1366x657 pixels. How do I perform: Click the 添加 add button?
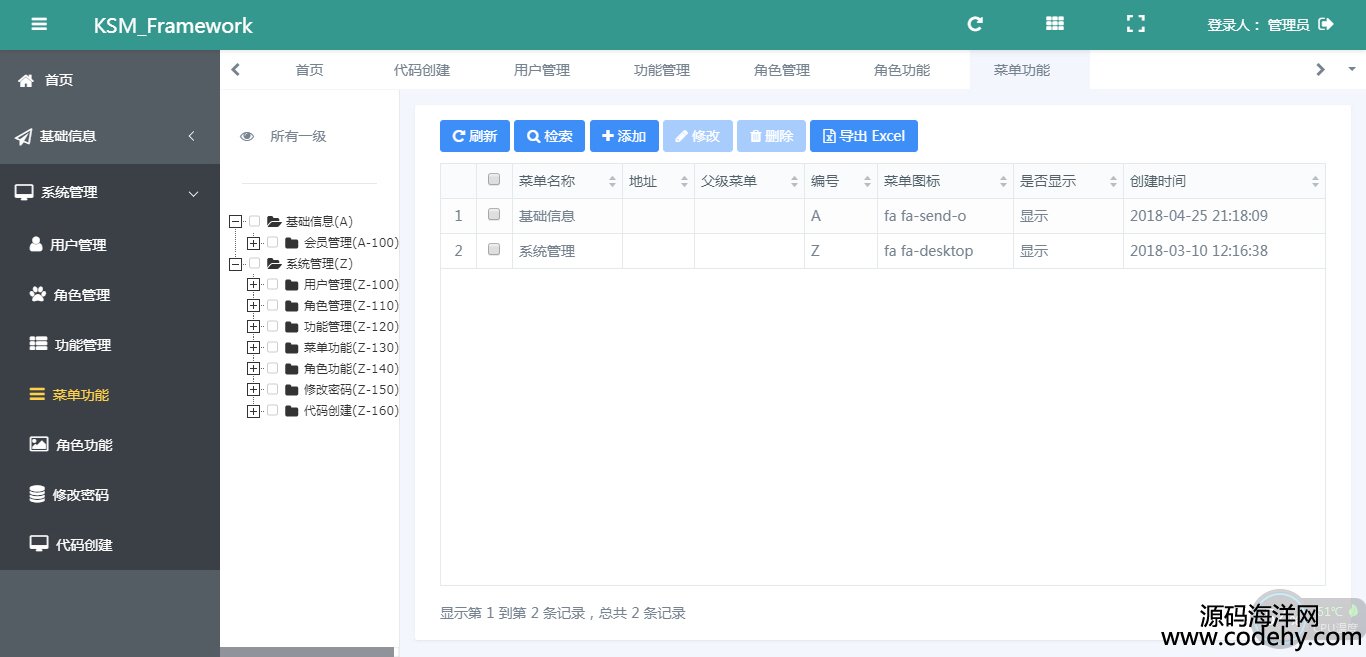coord(624,136)
